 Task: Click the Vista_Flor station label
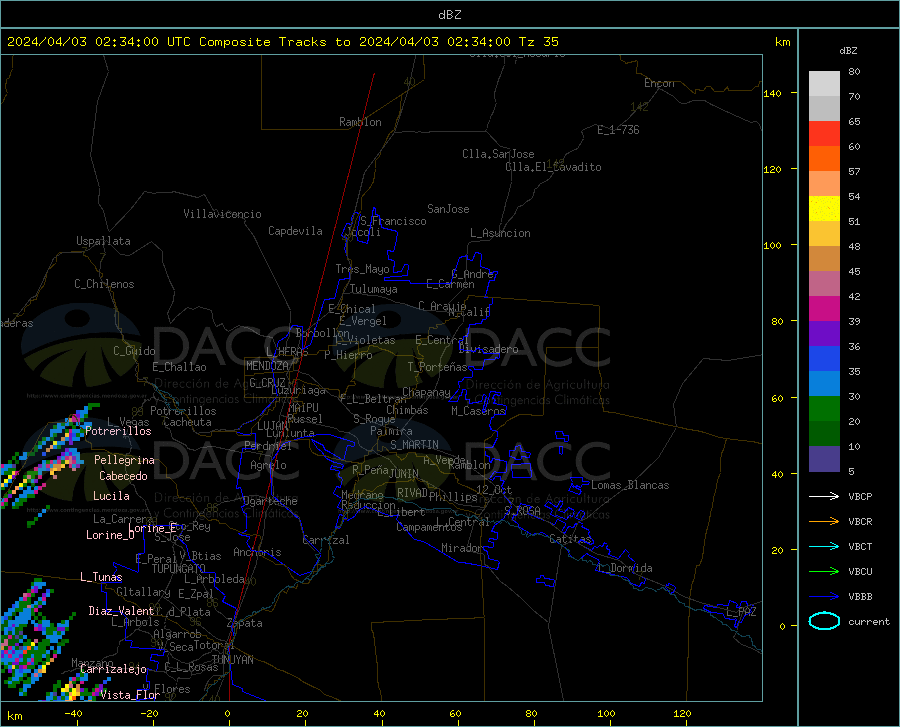pyautogui.click(x=130, y=695)
